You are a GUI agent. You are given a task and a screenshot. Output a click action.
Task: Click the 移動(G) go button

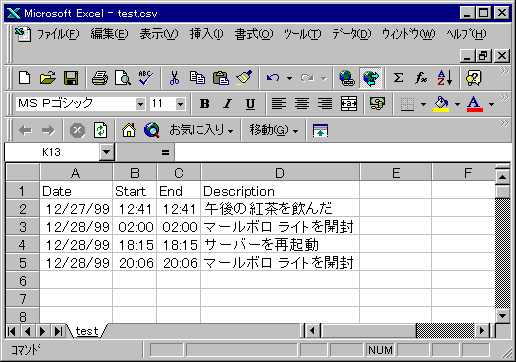tap(273, 130)
